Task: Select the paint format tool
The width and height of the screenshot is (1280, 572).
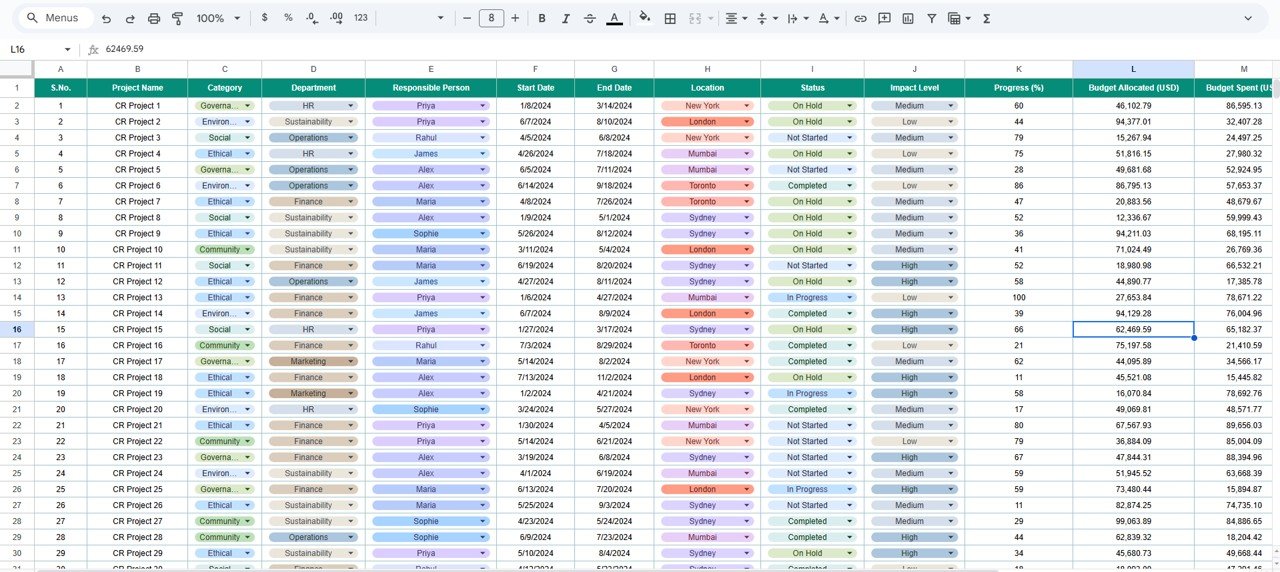Action: click(x=178, y=18)
